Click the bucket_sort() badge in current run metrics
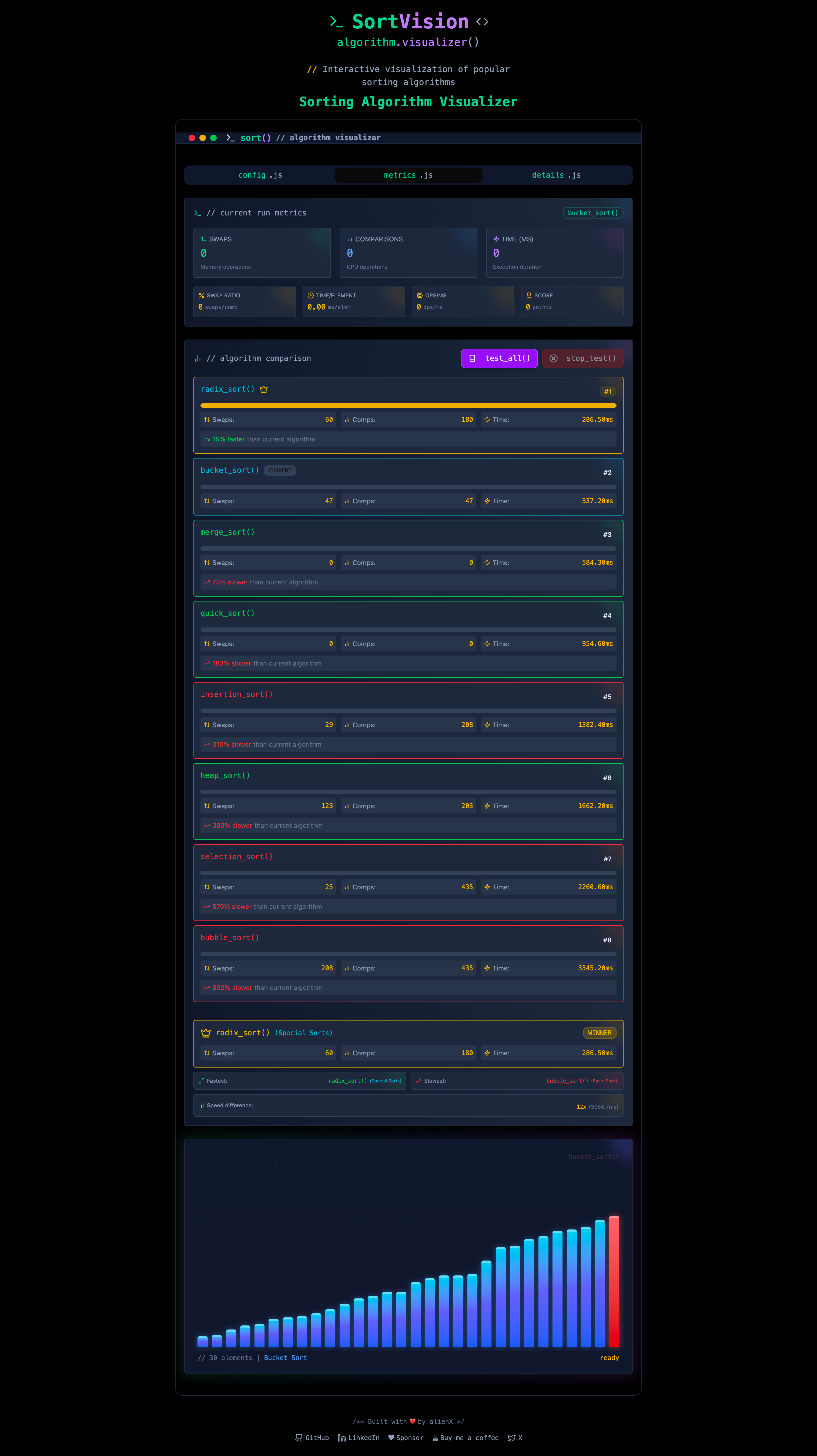The height and width of the screenshot is (1456, 817). 593,213
